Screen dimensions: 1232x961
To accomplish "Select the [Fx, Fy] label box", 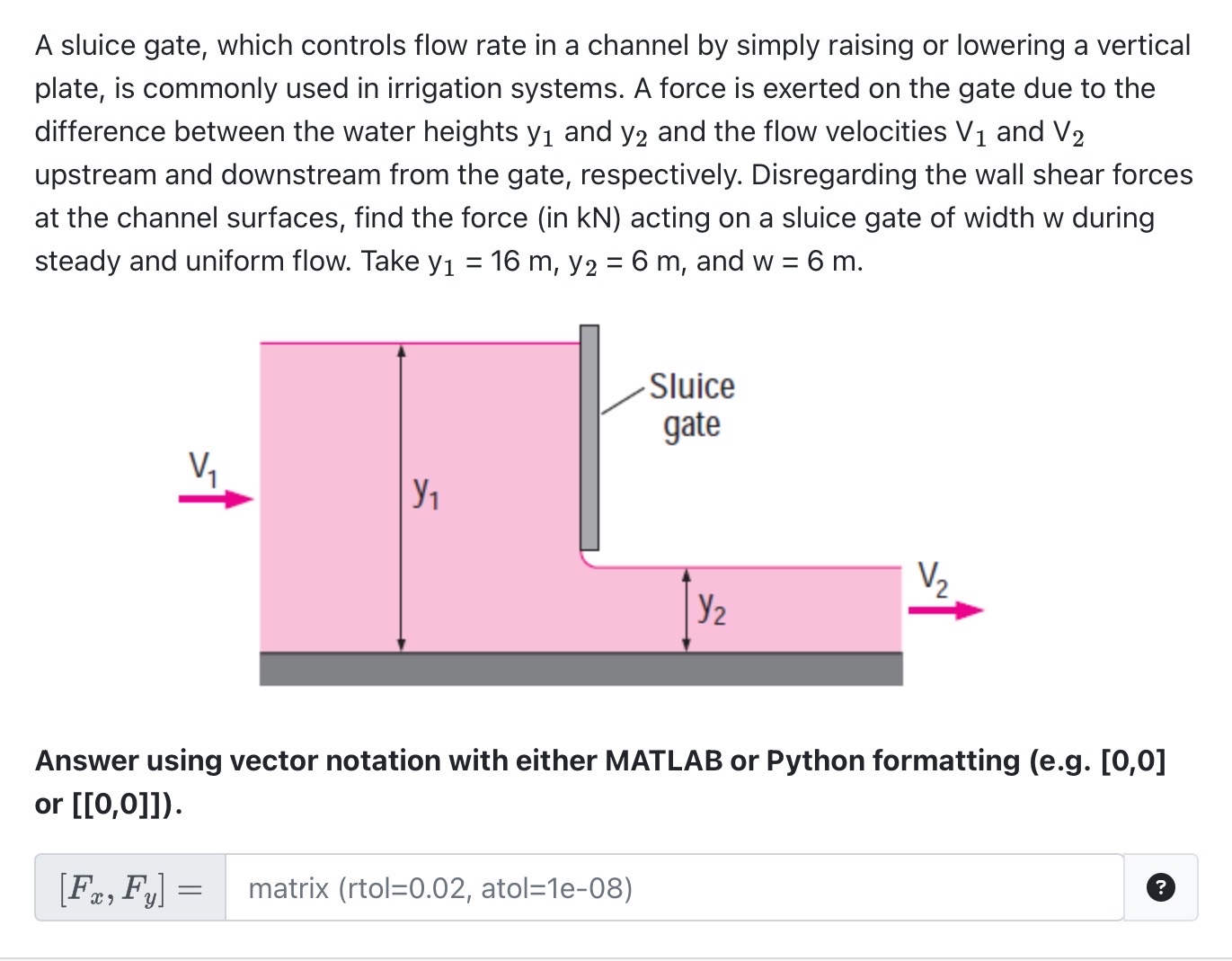I will coord(129,887).
